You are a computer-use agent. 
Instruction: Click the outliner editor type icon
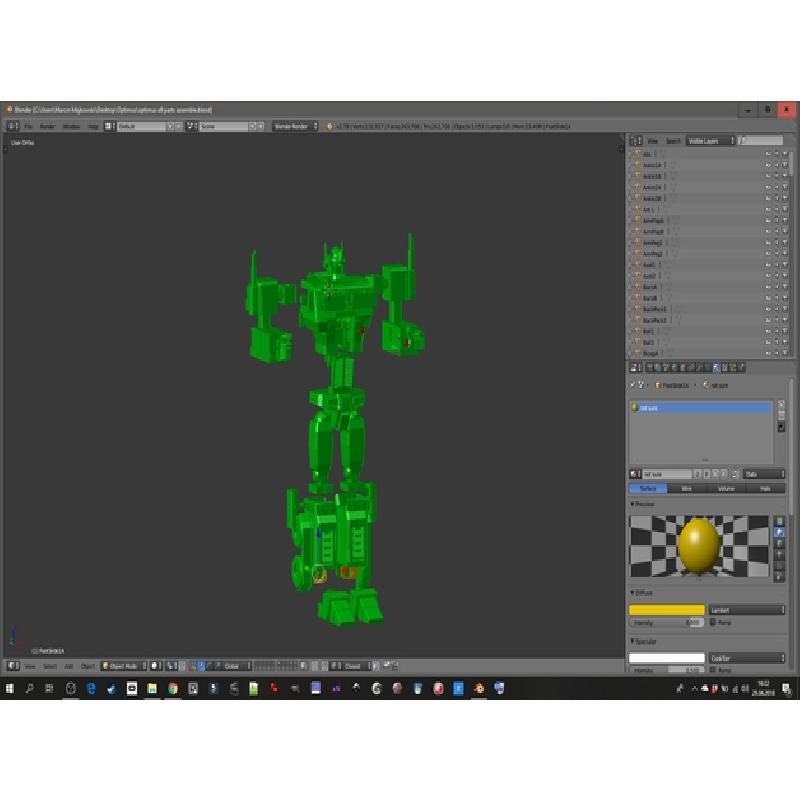(x=636, y=141)
